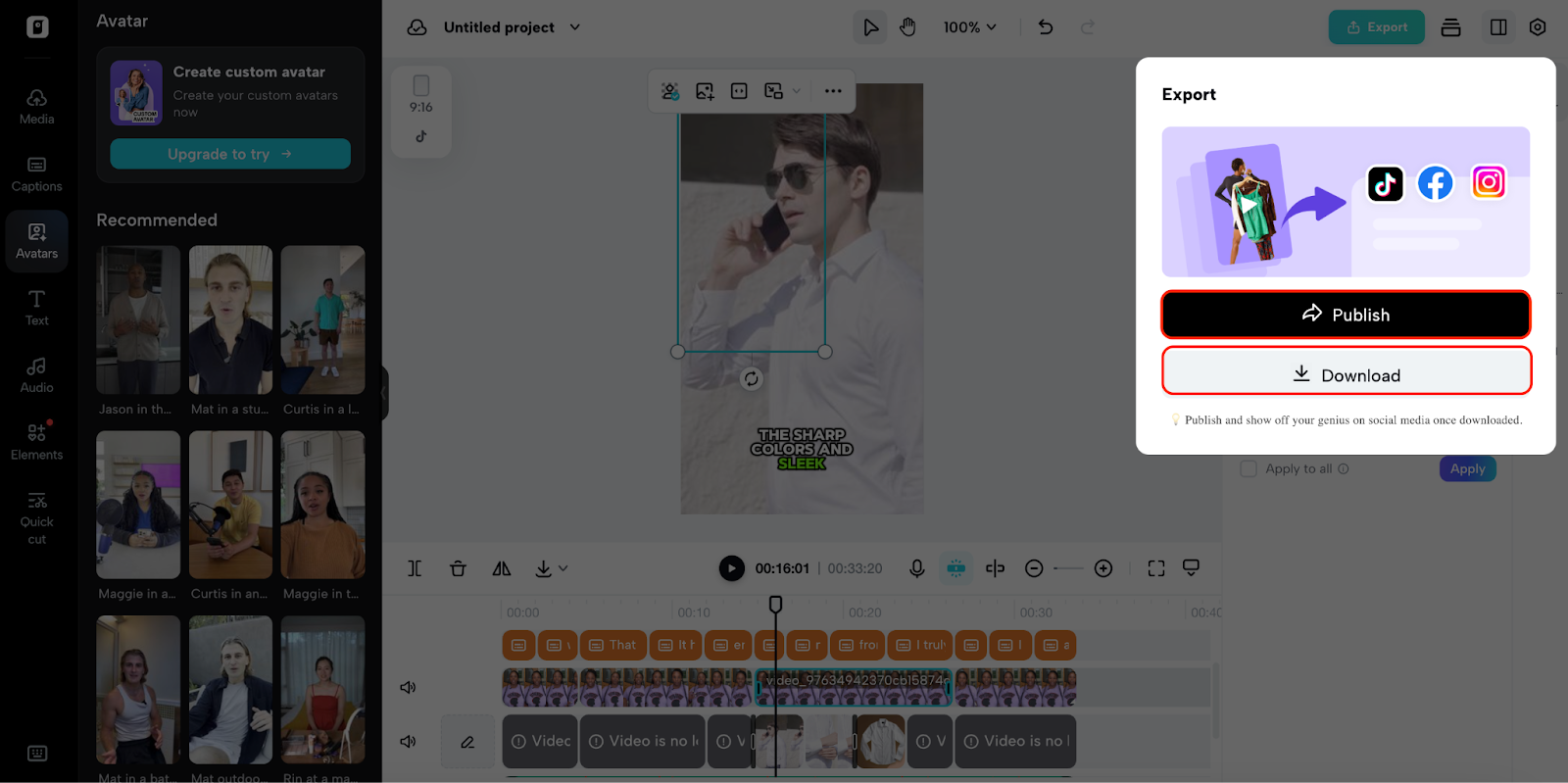Mute the main video track
The width and height of the screenshot is (1568, 783).
(409, 687)
